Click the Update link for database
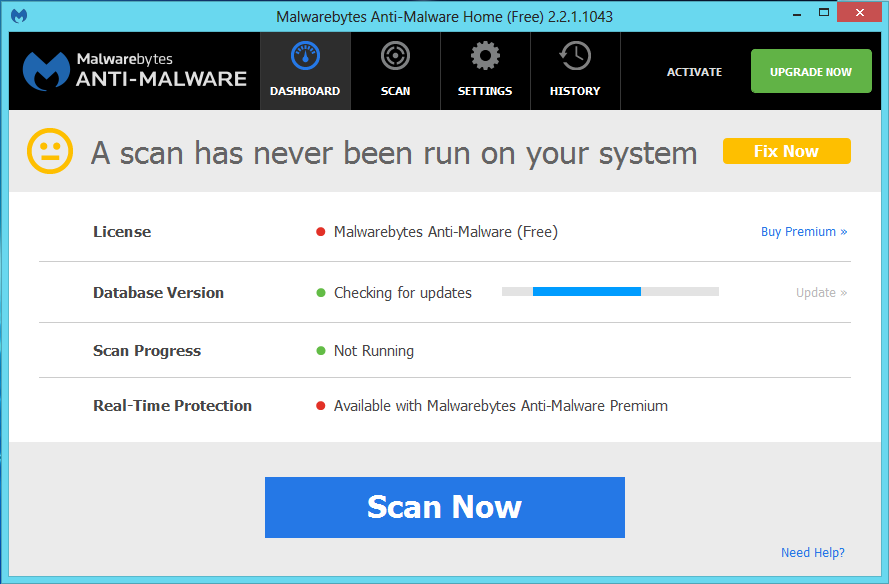This screenshot has width=889, height=584. point(821,293)
